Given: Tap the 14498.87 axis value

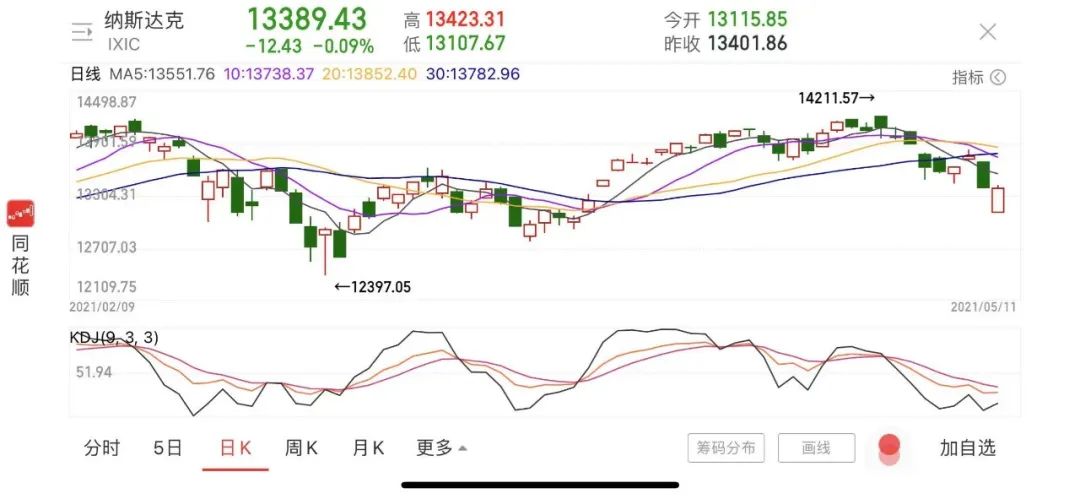Looking at the screenshot, I should point(107,103).
